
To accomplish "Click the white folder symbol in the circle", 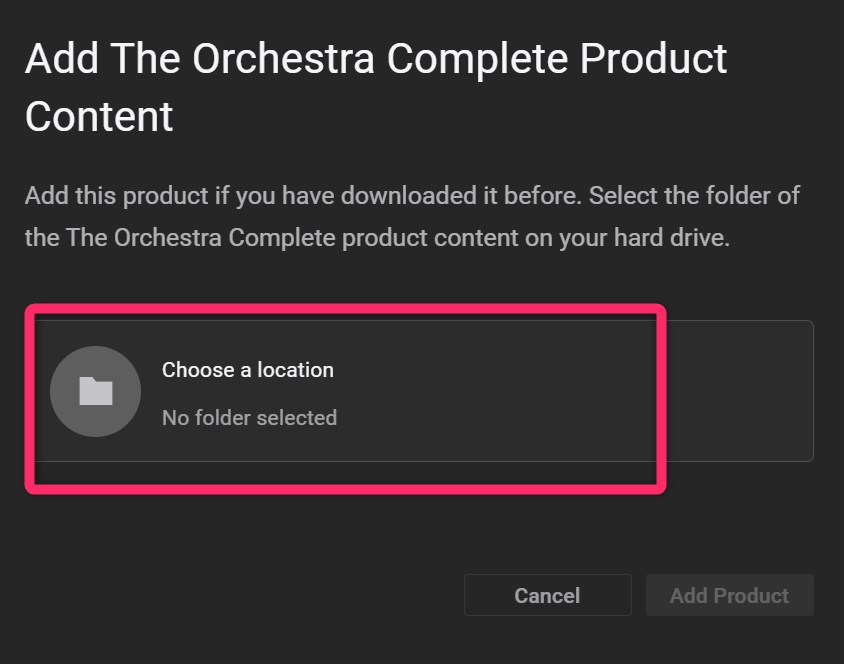I will pos(95,391).
